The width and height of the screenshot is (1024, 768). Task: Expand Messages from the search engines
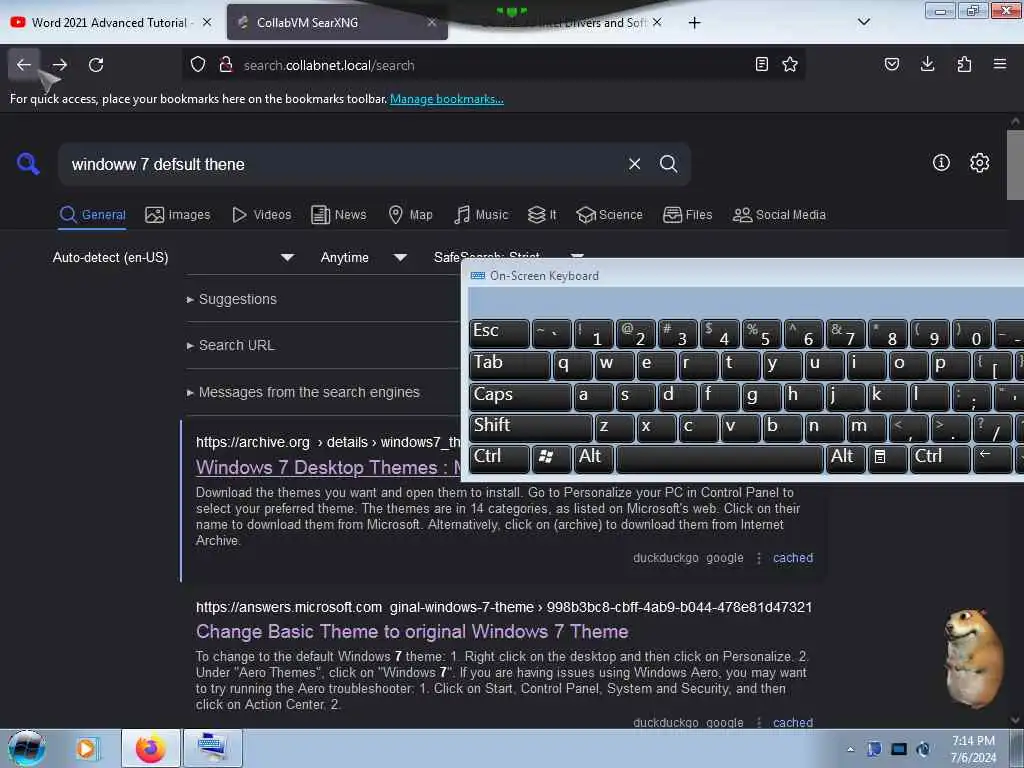tap(303, 392)
